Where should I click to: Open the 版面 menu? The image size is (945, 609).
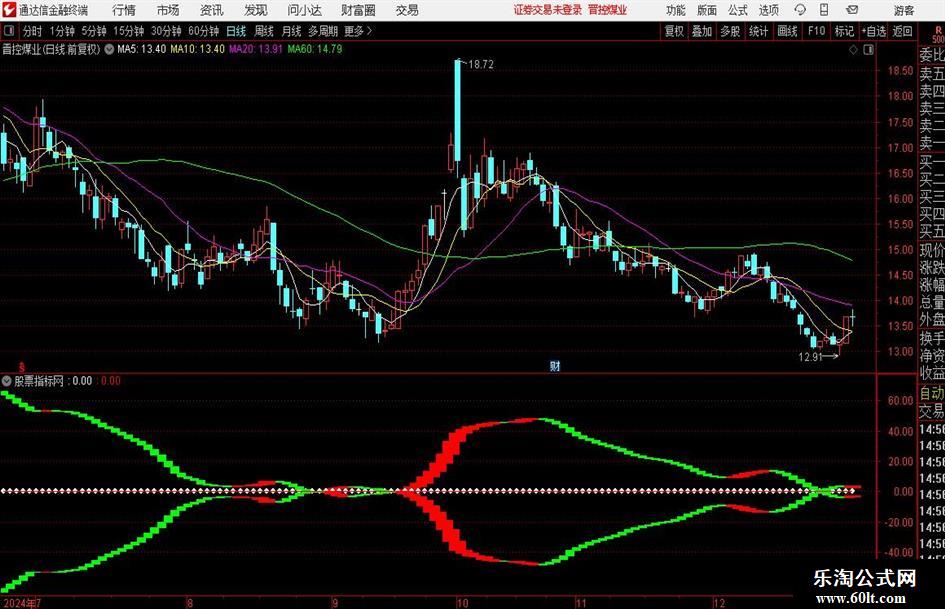click(x=706, y=10)
